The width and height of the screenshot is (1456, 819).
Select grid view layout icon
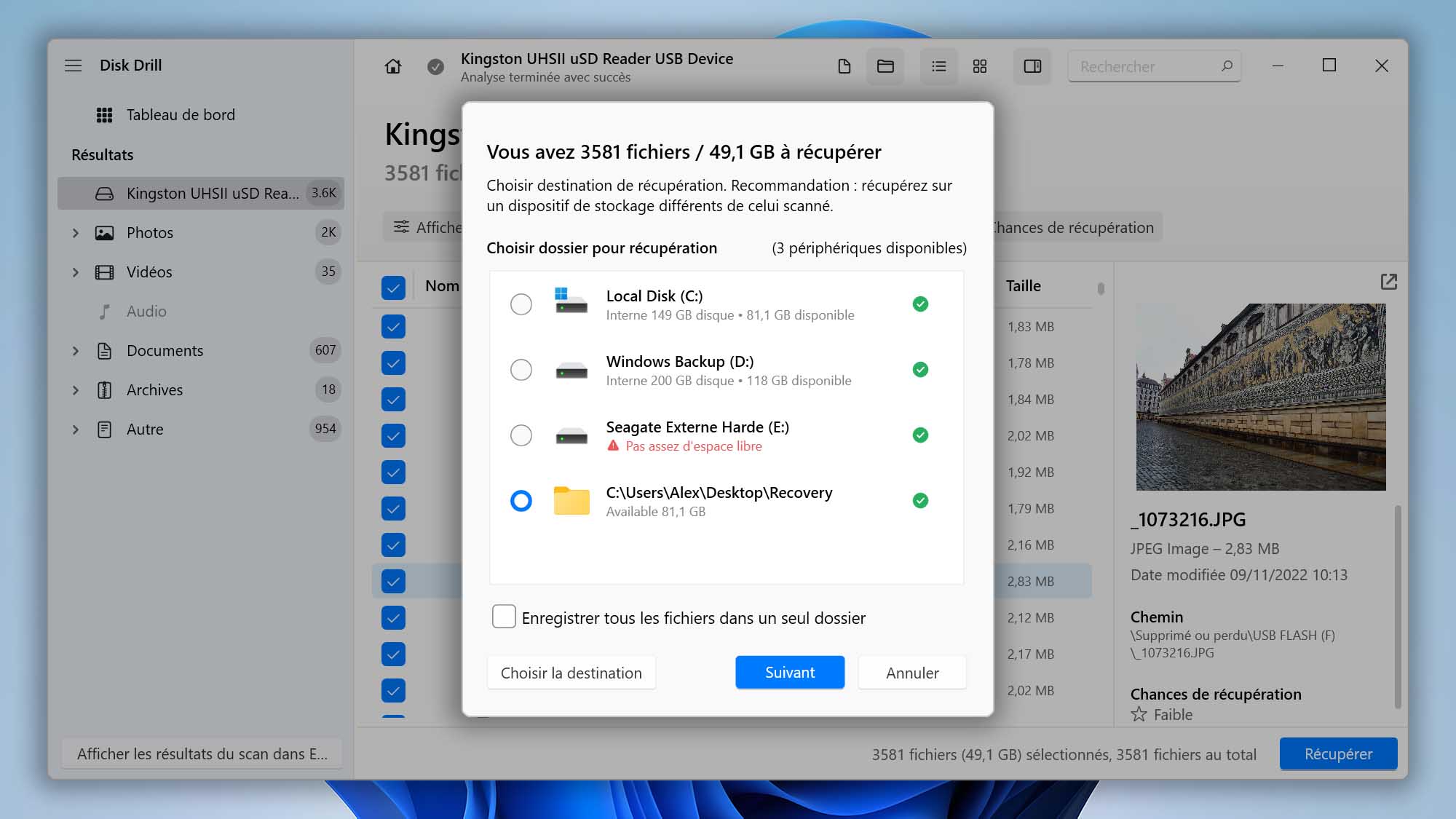click(x=980, y=66)
